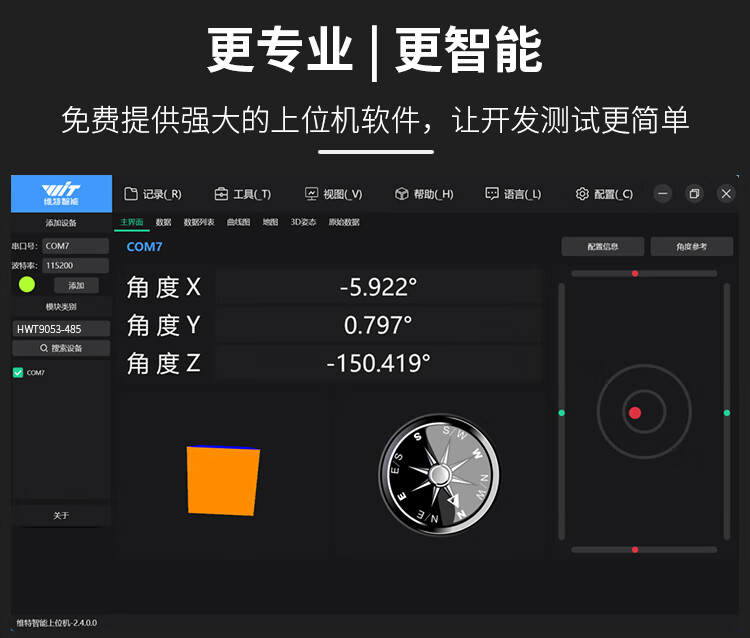The height and width of the screenshot is (638, 750).
Task: Expand the 串口号 COM7 port dropdown
Action: (x=76, y=246)
